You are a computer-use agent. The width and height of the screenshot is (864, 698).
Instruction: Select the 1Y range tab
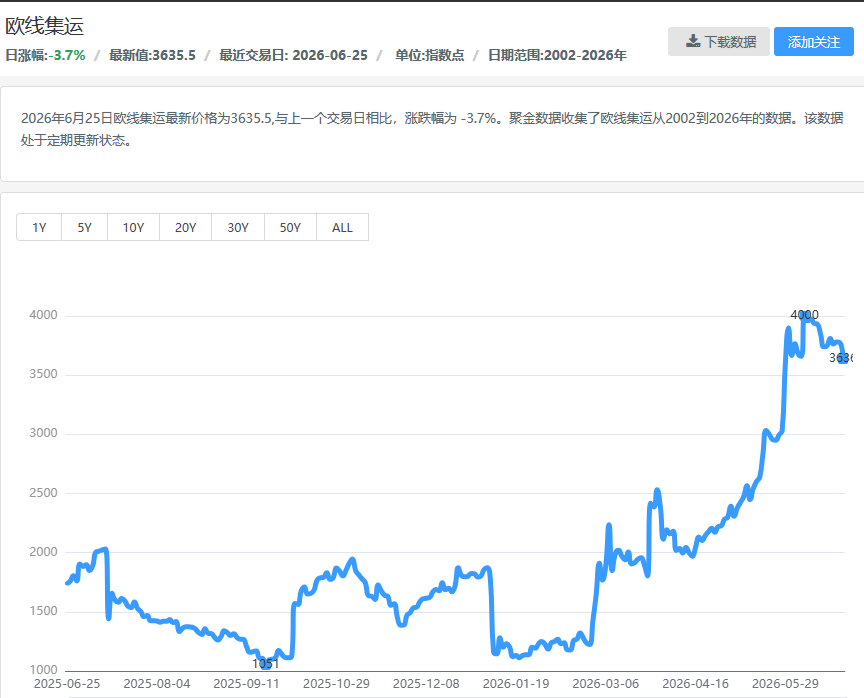[x=39, y=227]
